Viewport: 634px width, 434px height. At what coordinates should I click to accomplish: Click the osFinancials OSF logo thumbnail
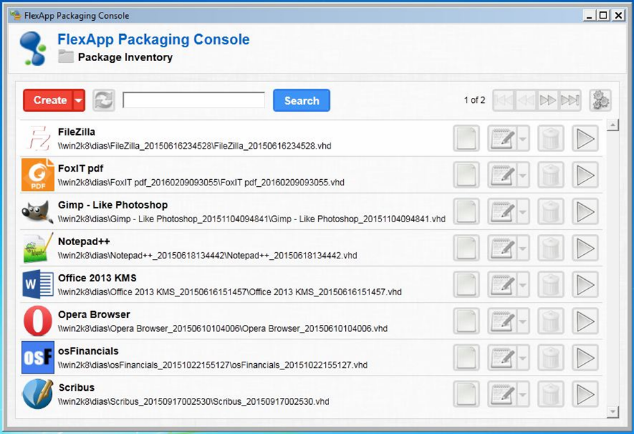[38, 357]
